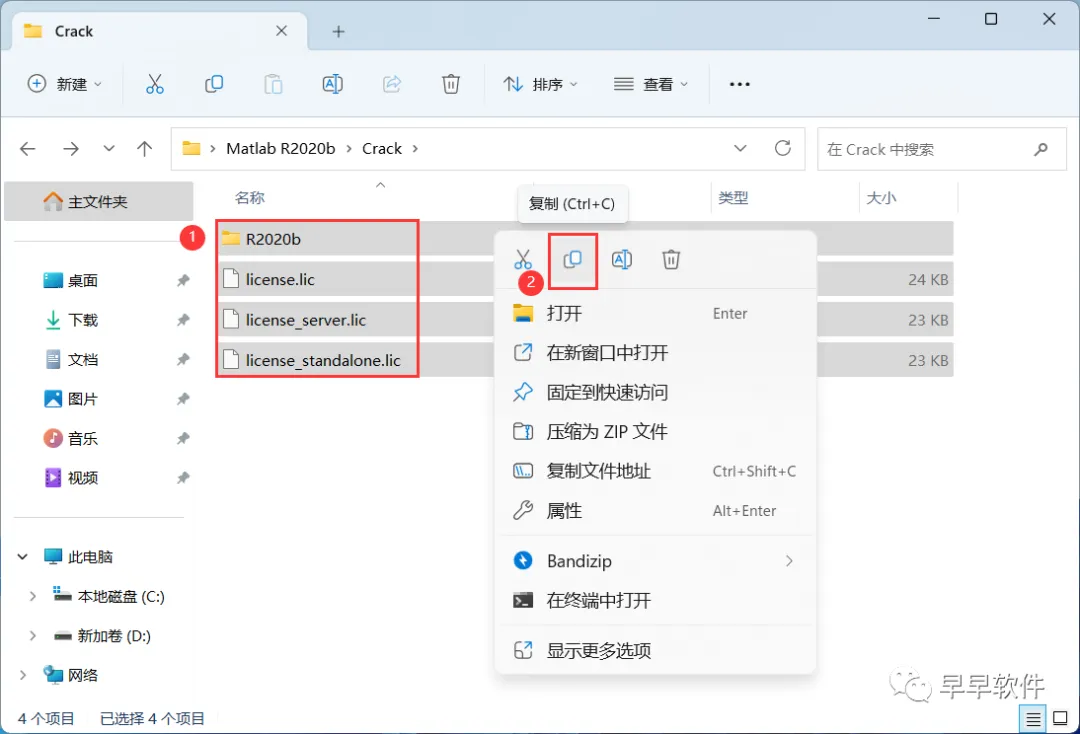Expand 本地磁盘 (C:) tree node
The height and width of the screenshot is (734, 1080).
pyautogui.click(x=32, y=596)
